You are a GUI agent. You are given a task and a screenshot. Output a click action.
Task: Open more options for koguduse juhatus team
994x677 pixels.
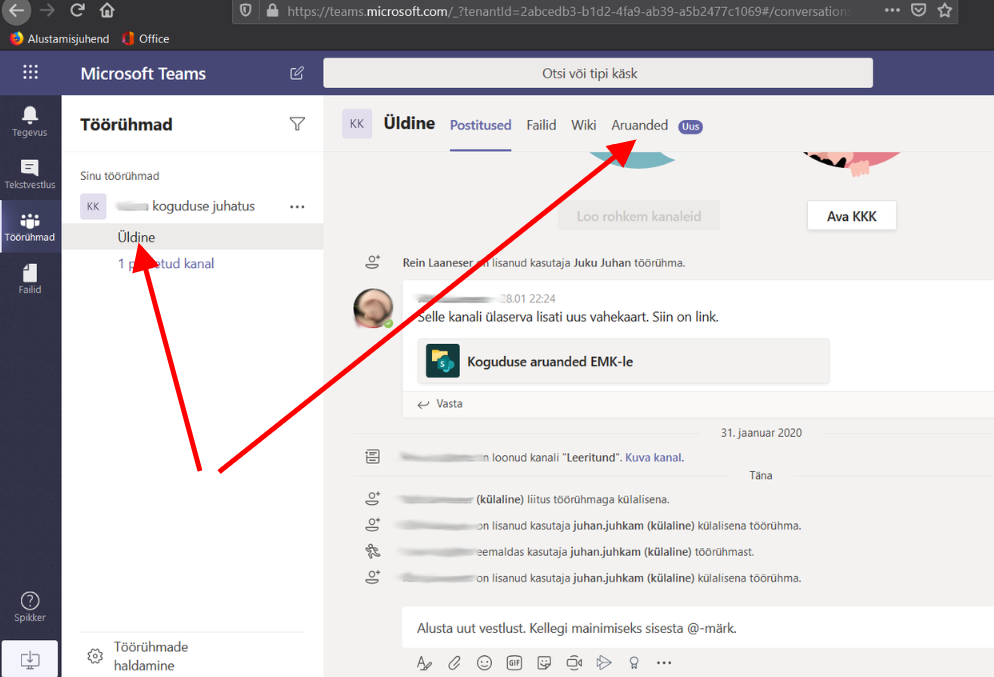[296, 206]
